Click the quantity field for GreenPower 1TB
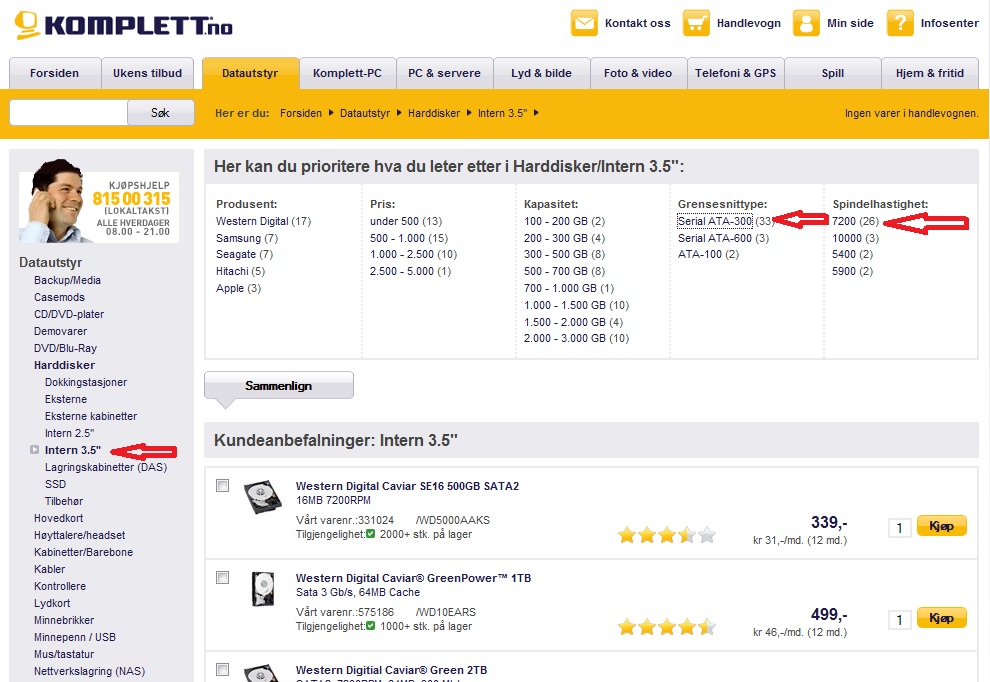Screen dimensions: 990x682 click(900, 619)
